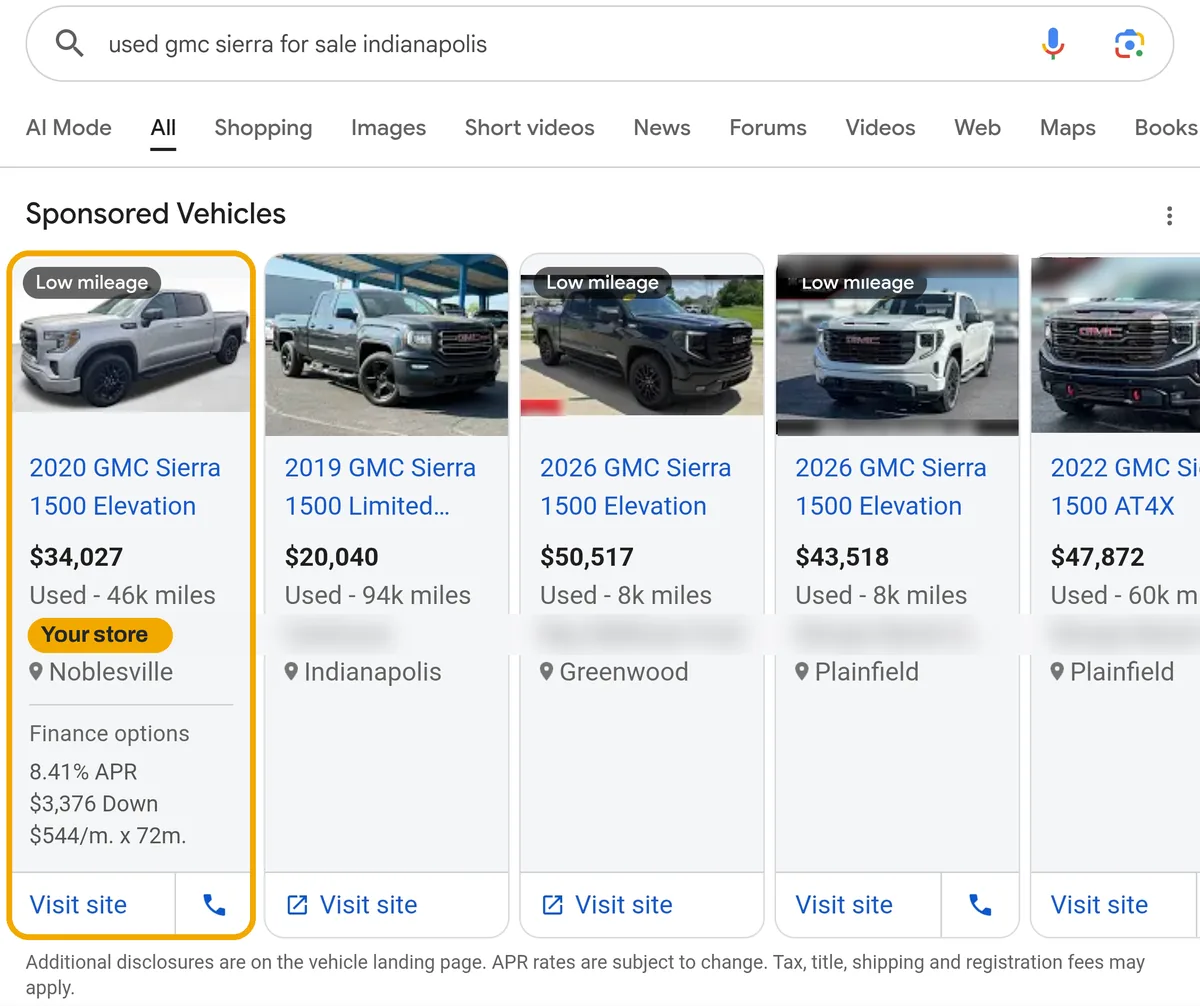Visit site for Noblesville 2020 Sierra

[x=78, y=905]
